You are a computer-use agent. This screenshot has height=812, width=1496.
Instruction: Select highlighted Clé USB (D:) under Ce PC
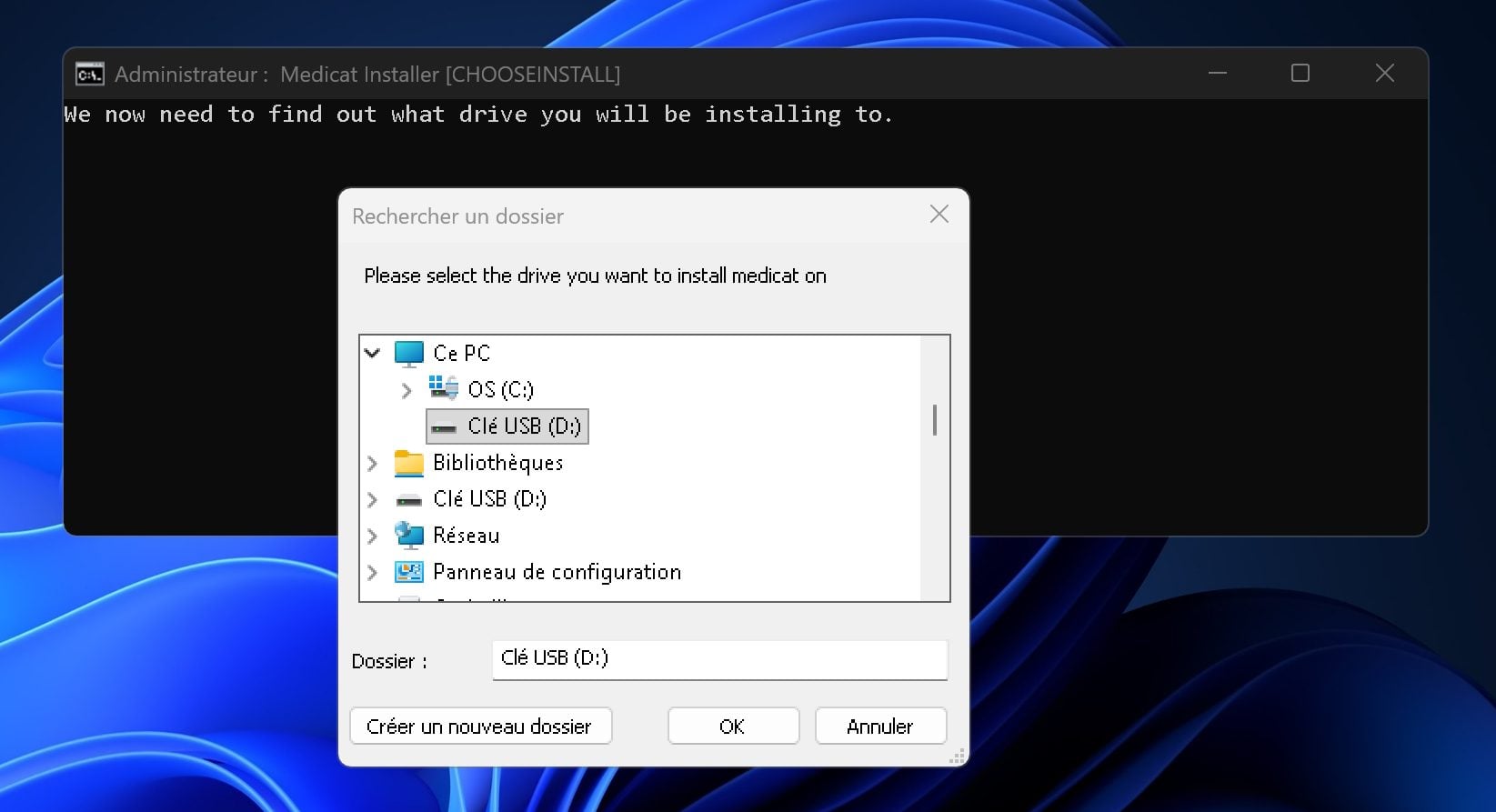(x=507, y=426)
